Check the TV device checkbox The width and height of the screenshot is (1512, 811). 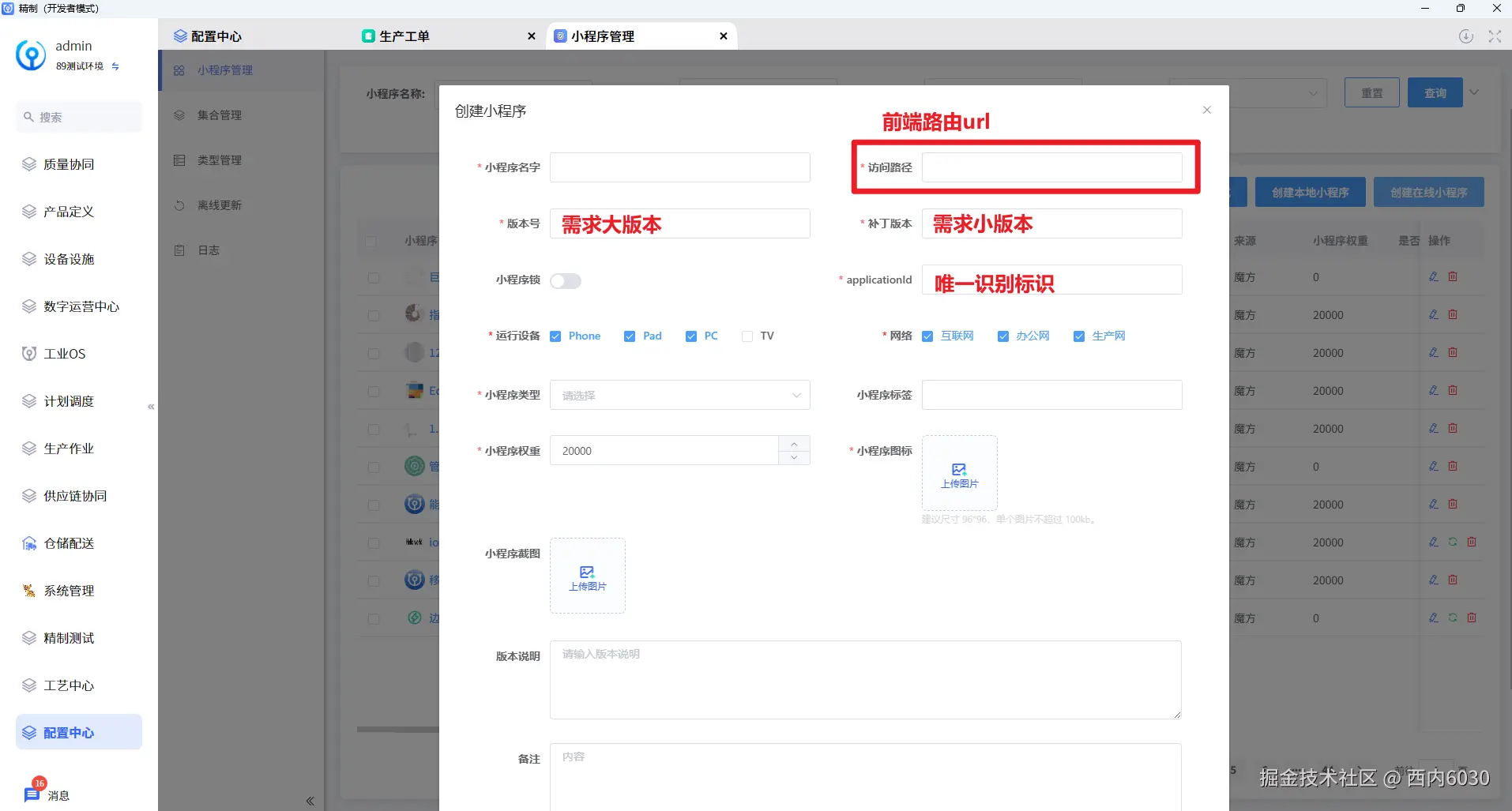[x=747, y=336]
